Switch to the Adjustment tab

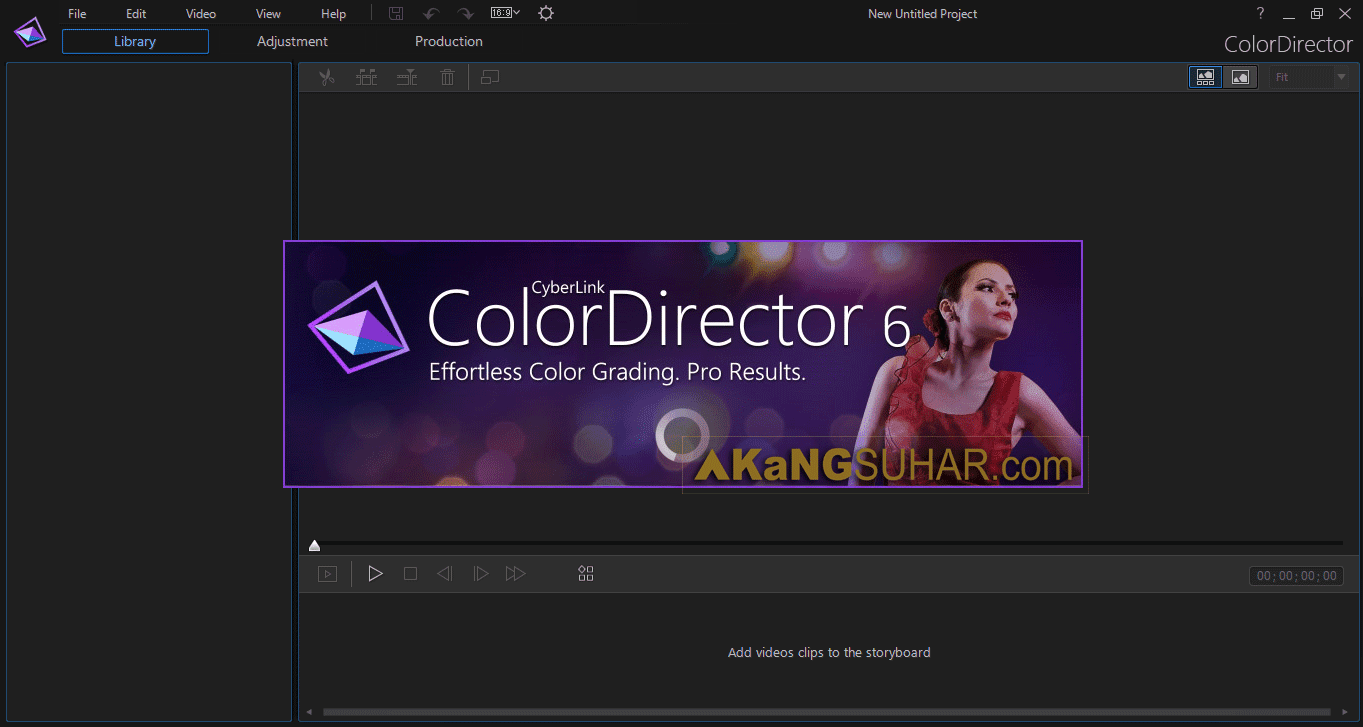click(x=292, y=41)
